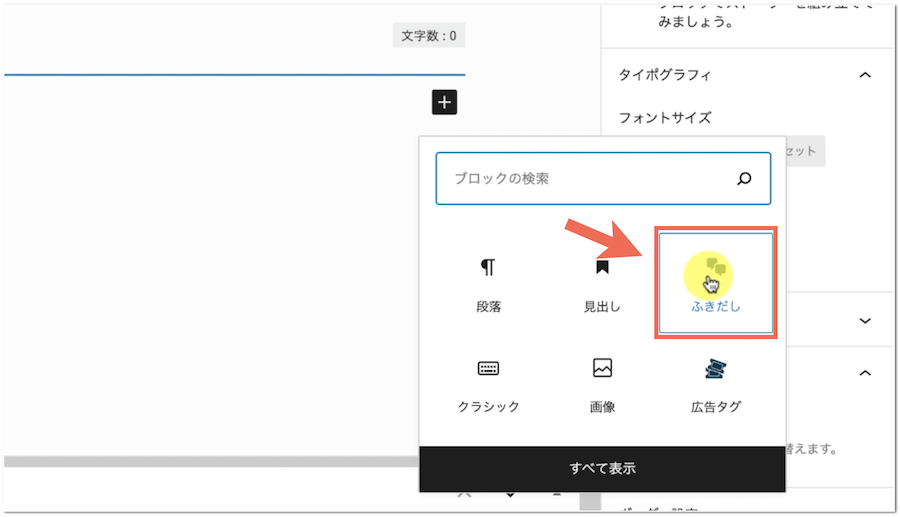This screenshot has width=900, height=517.
Task: Insert the 画像 image block
Action: [x=602, y=384]
